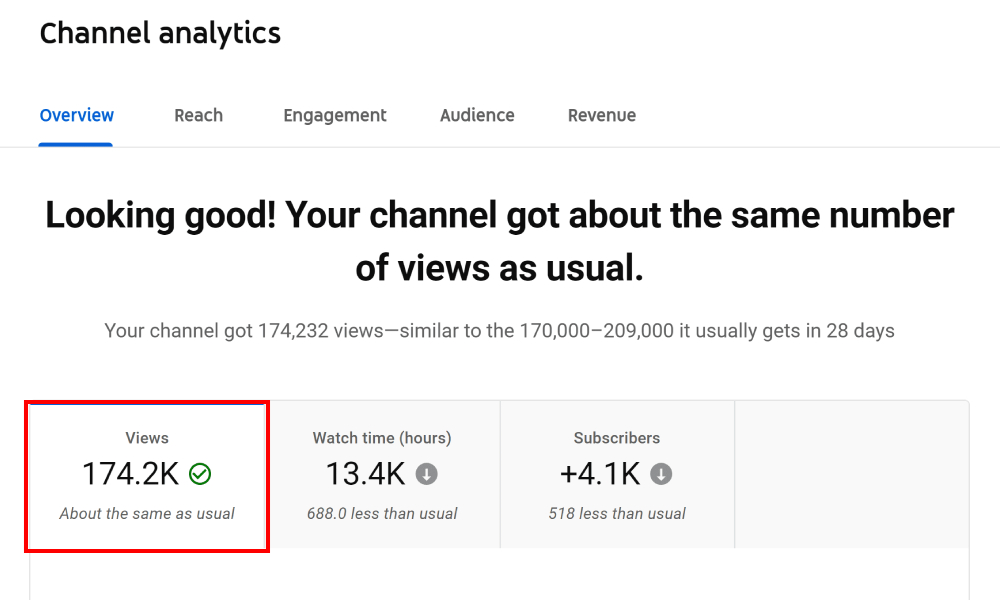
Task: Open the Revenue tab
Action: point(602,115)
